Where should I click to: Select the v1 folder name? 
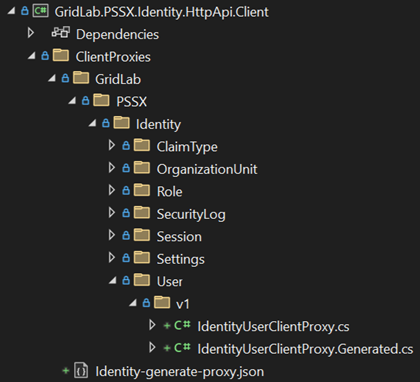click(183, 304)
